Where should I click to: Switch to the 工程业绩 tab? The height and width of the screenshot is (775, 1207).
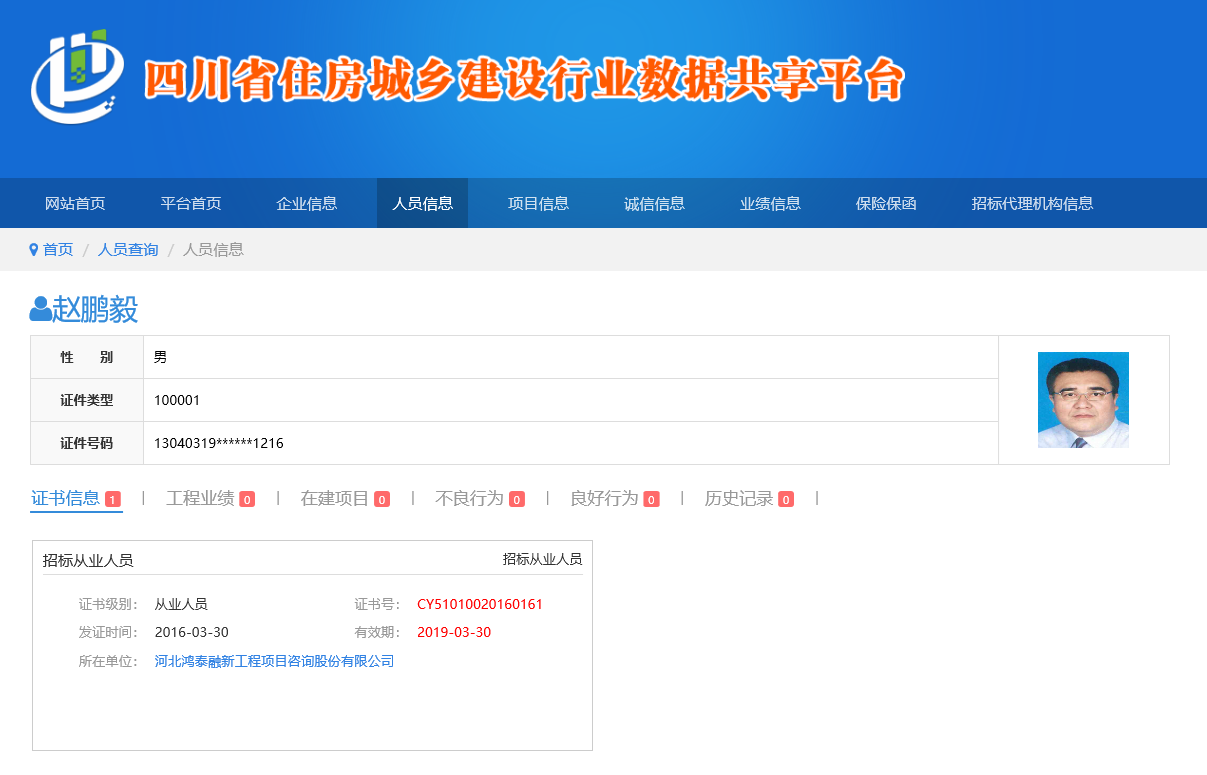[200, 498]
